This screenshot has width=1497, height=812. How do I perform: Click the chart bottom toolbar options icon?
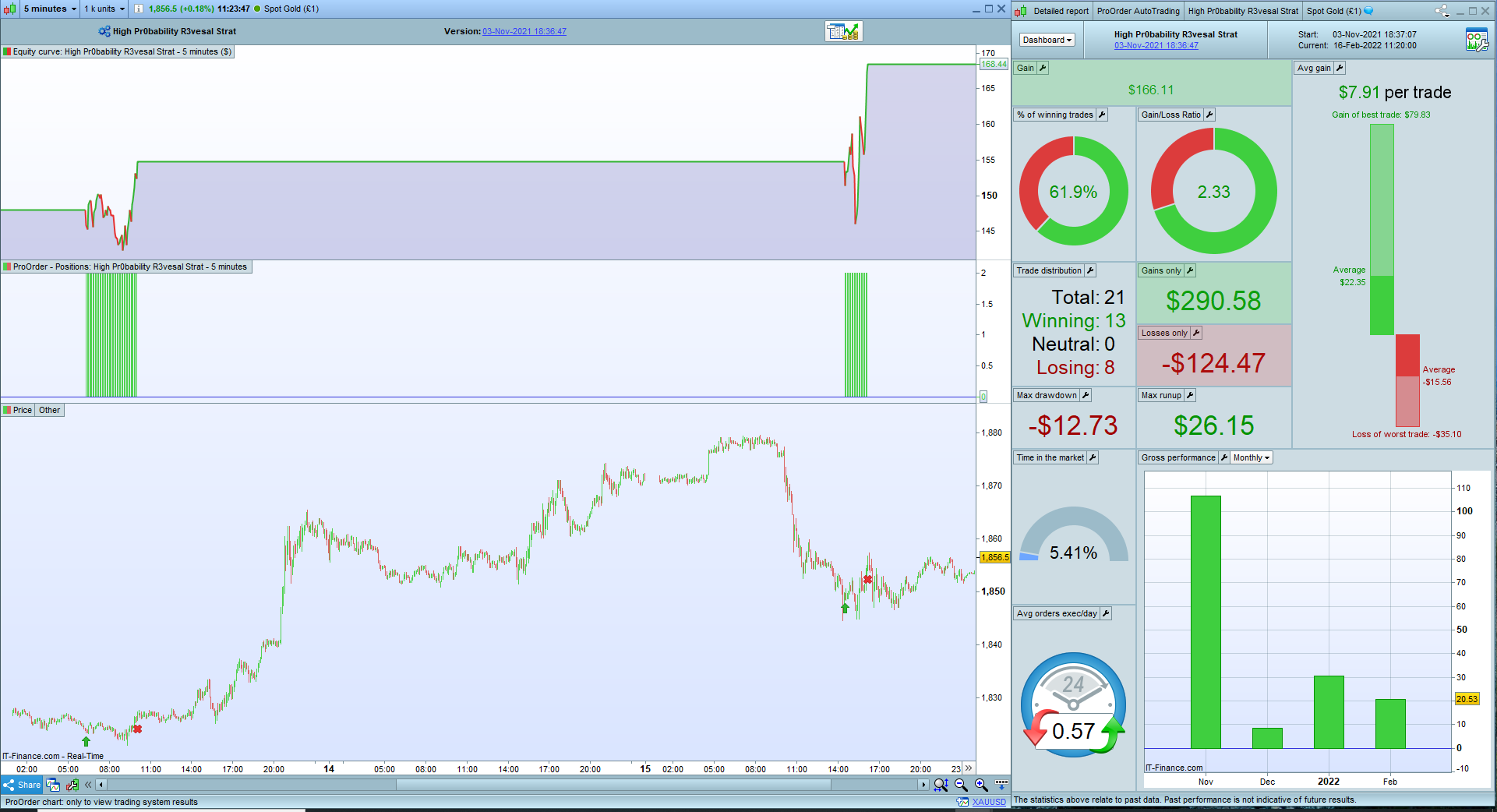pos(1001,785)
